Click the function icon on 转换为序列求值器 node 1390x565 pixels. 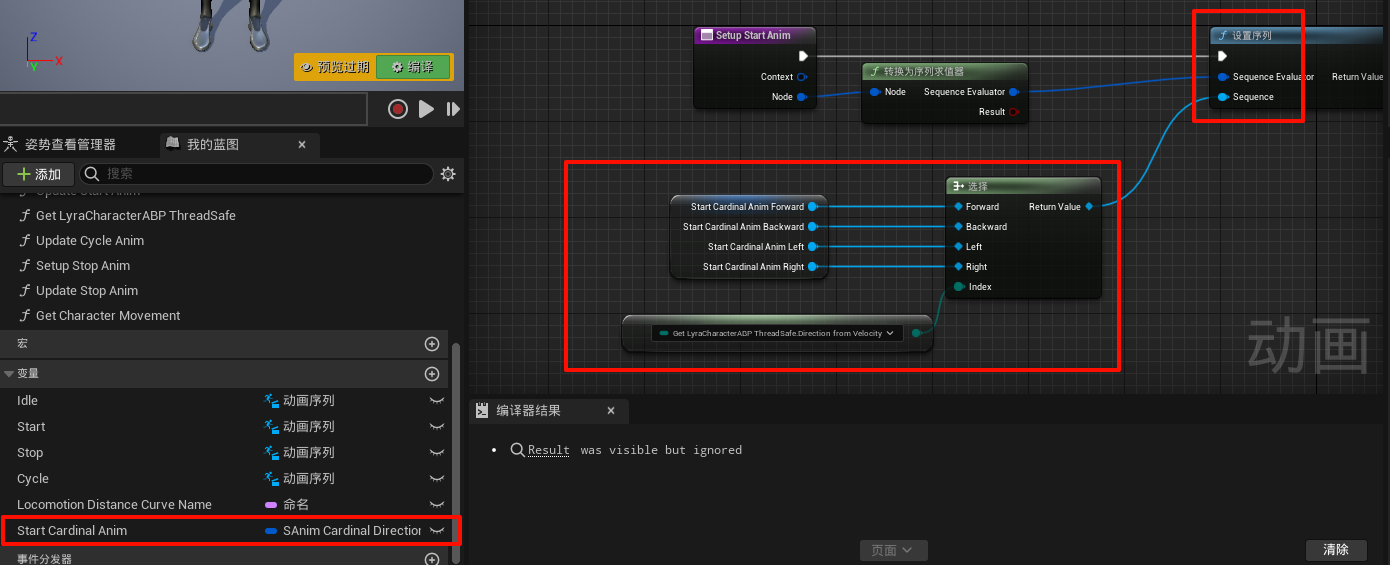point(875,71)
